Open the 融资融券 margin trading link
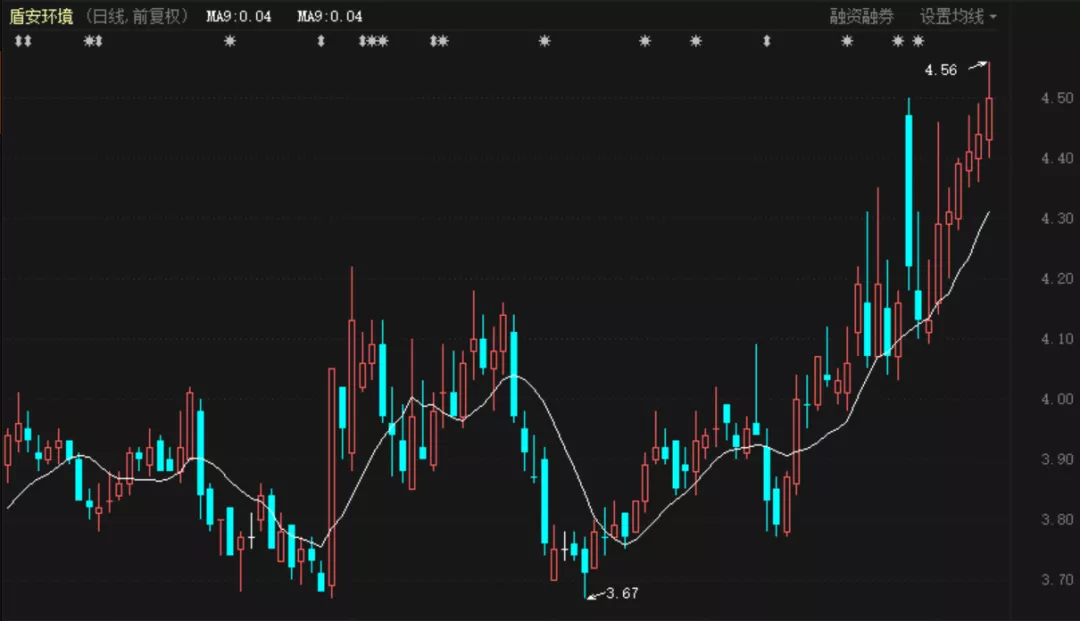Screen dimensions: 1080x621 point(861,17)
